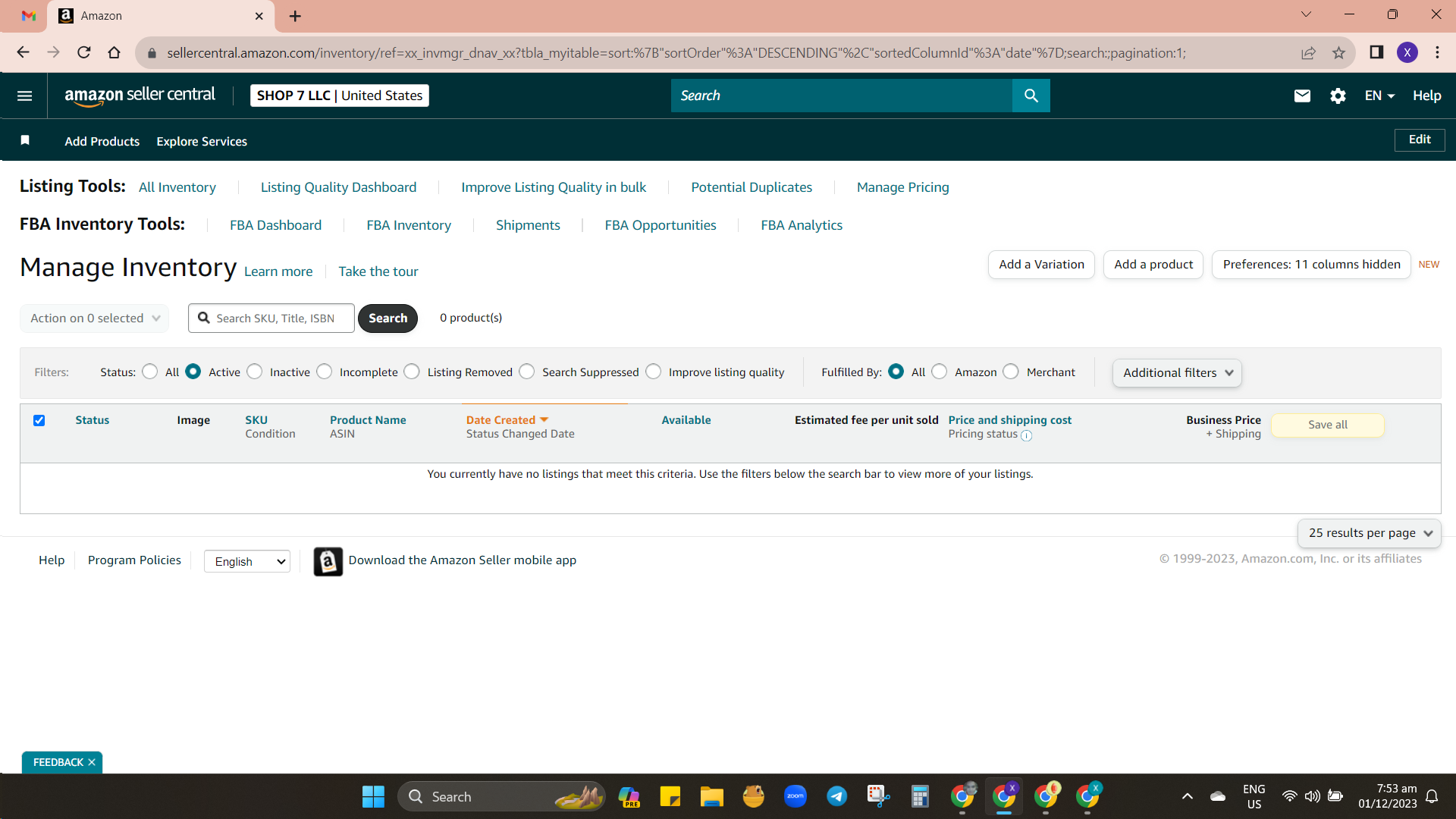Open the settings gear icon
The image size is (1456, 819).
[1338, 96]
